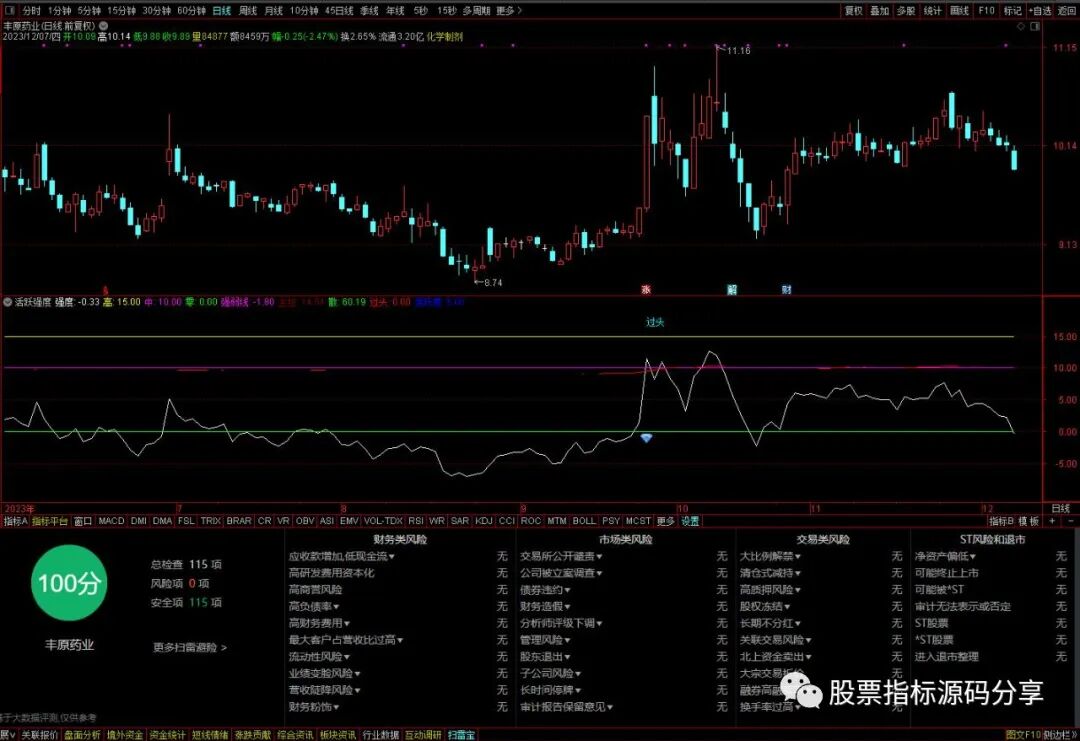Add stock via +自选 button
1080x741 pixels.
(x=1040, y=10)
